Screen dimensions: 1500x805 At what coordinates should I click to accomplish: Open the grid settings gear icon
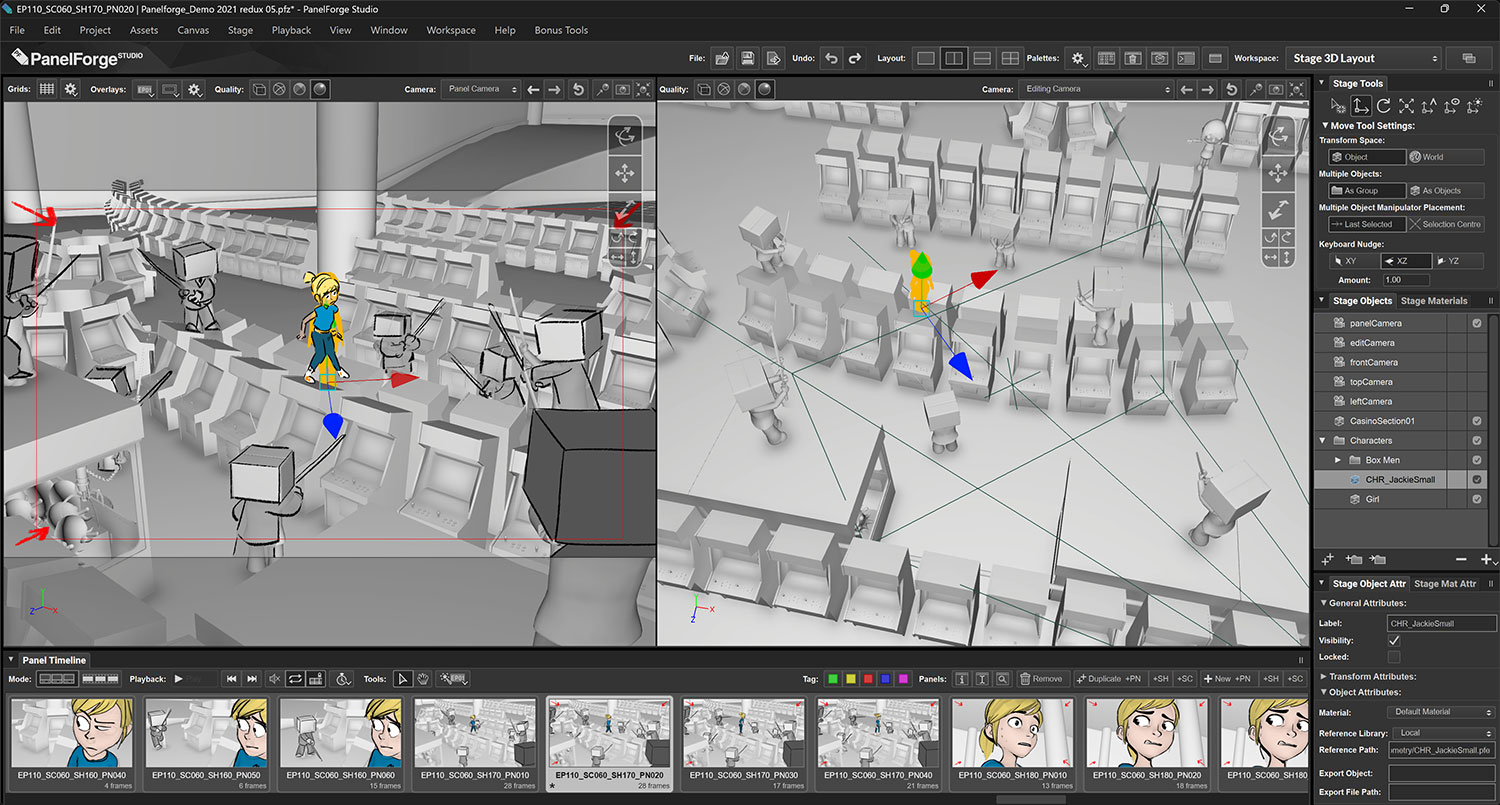tap(71, 89)
